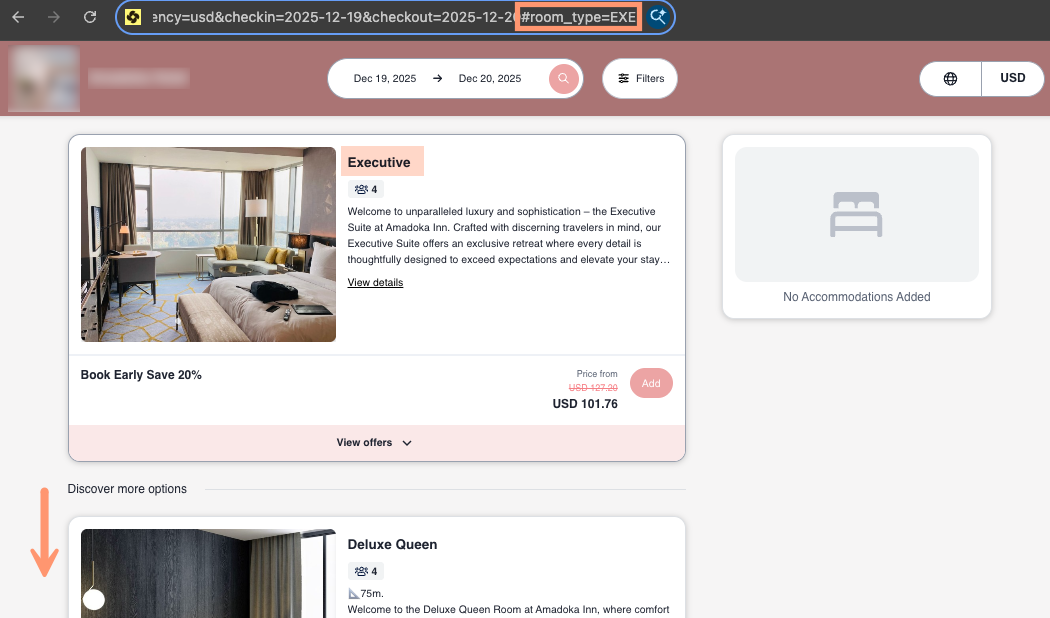Click the URL text in address bar
Viewport: 1050px width, 618px height.
394,17
